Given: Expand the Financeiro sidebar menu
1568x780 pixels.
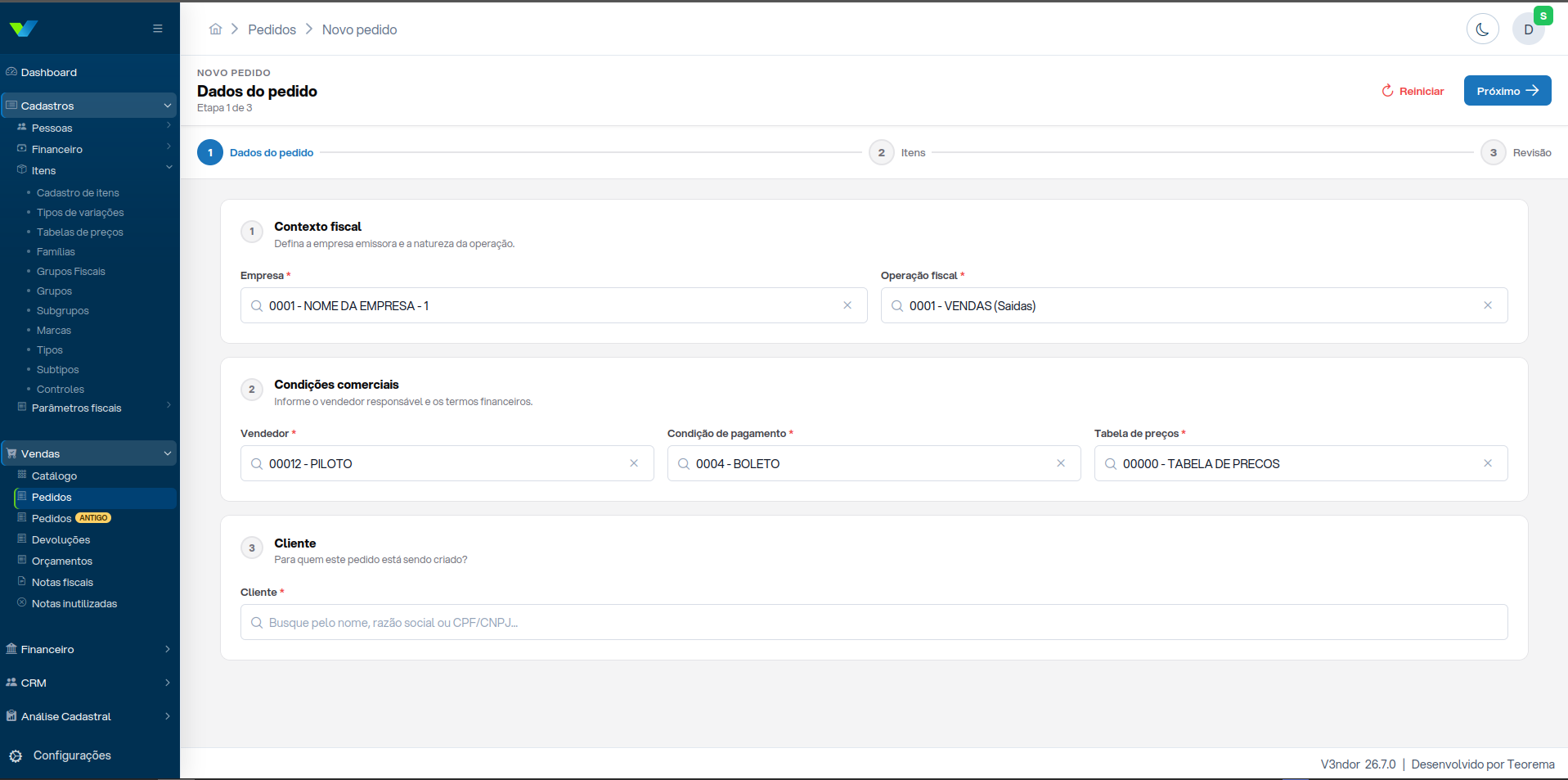Looking at the screenshot, I should pos(88,649).
